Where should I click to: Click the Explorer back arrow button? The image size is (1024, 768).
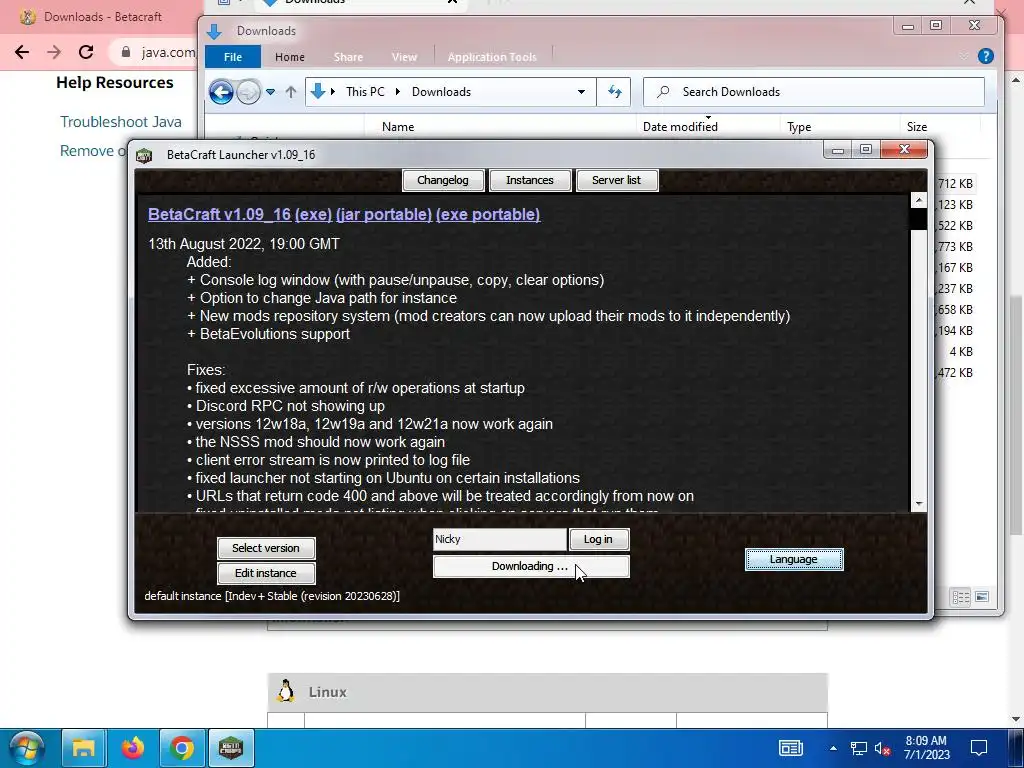[221, 92]
